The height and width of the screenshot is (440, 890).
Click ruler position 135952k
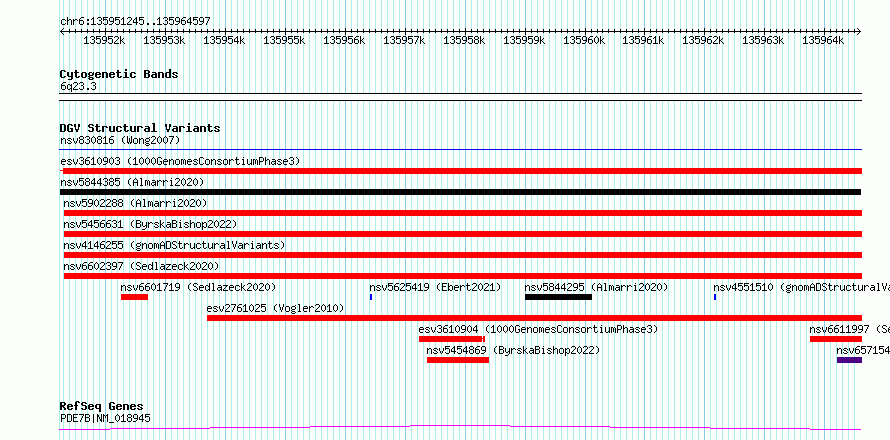tap(104, 40)
